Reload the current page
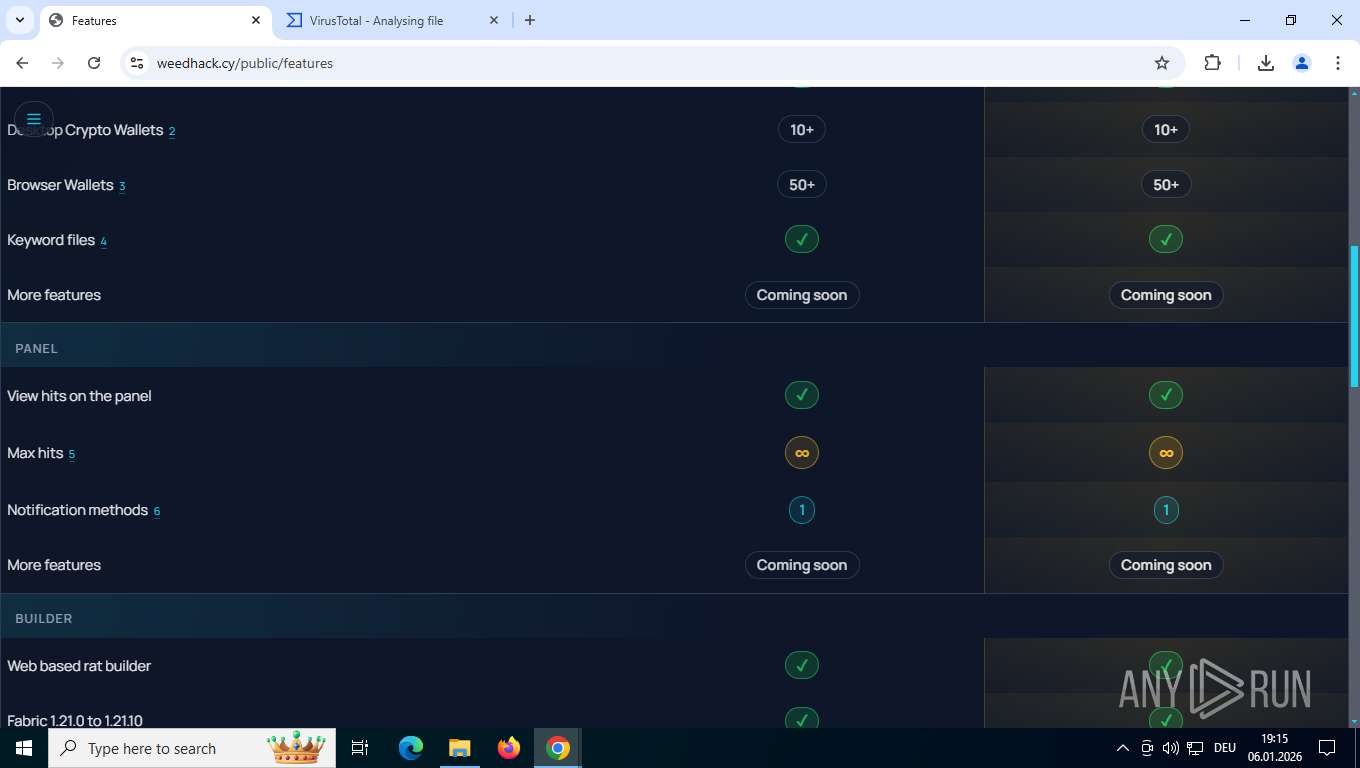This screenshot has height=768, width=1360. tap(94, 63)
